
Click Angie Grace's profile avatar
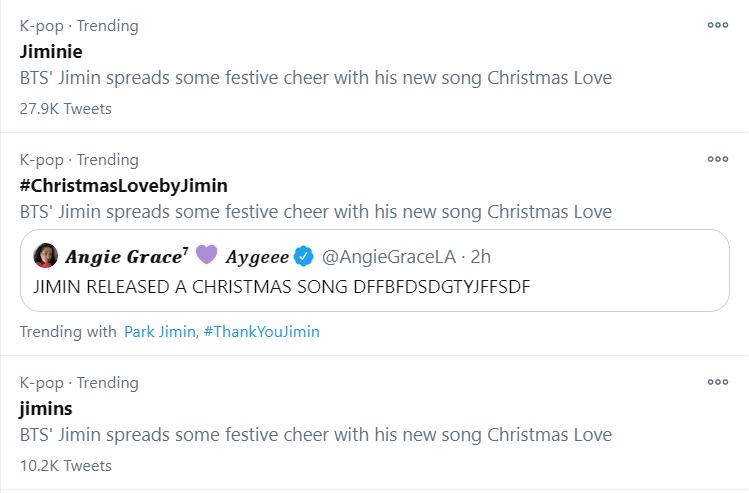pyautogui.click(x=46, y=257)
